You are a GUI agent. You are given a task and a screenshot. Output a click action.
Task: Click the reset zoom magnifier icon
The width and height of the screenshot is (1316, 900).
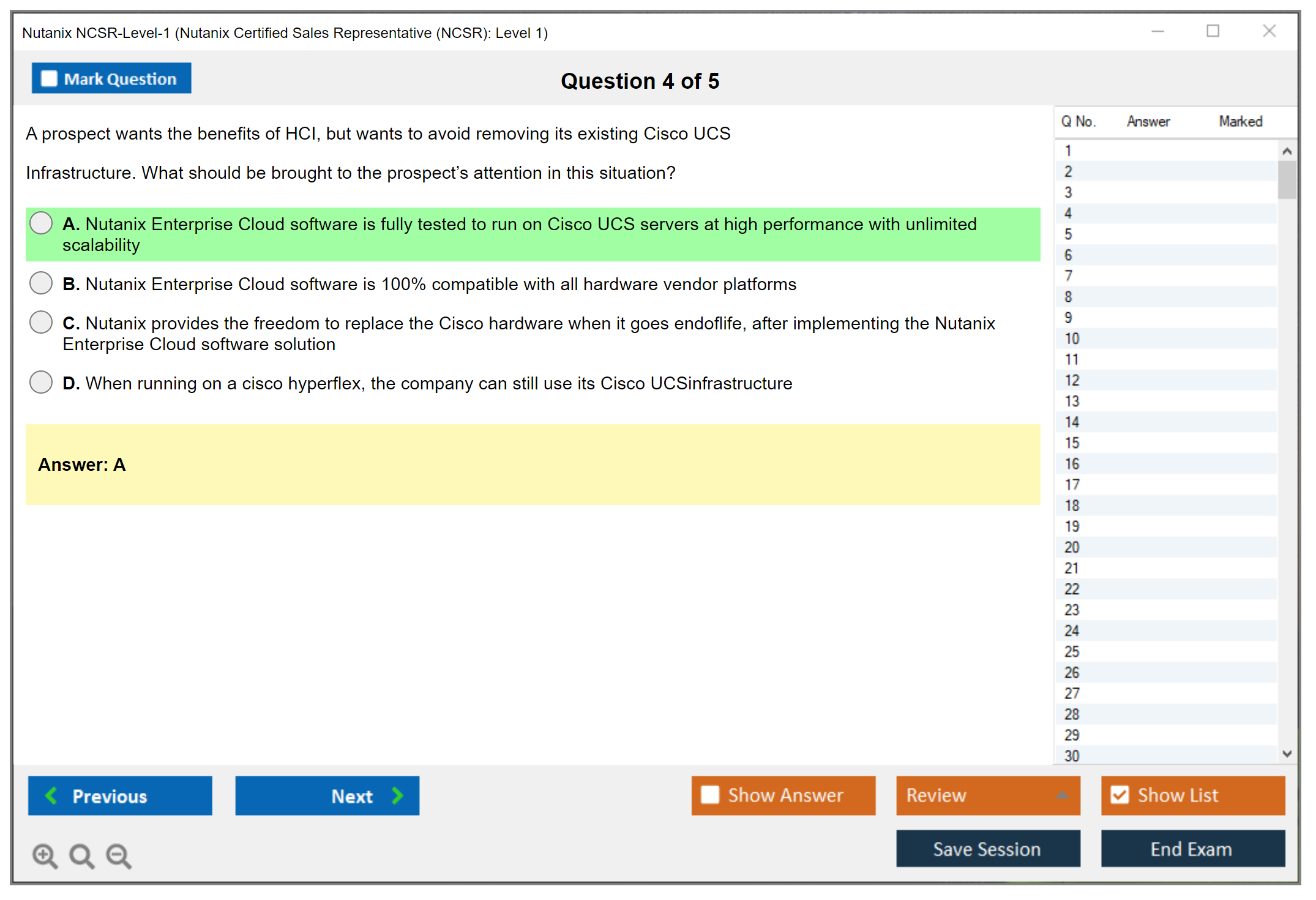[x=81, y=855]
